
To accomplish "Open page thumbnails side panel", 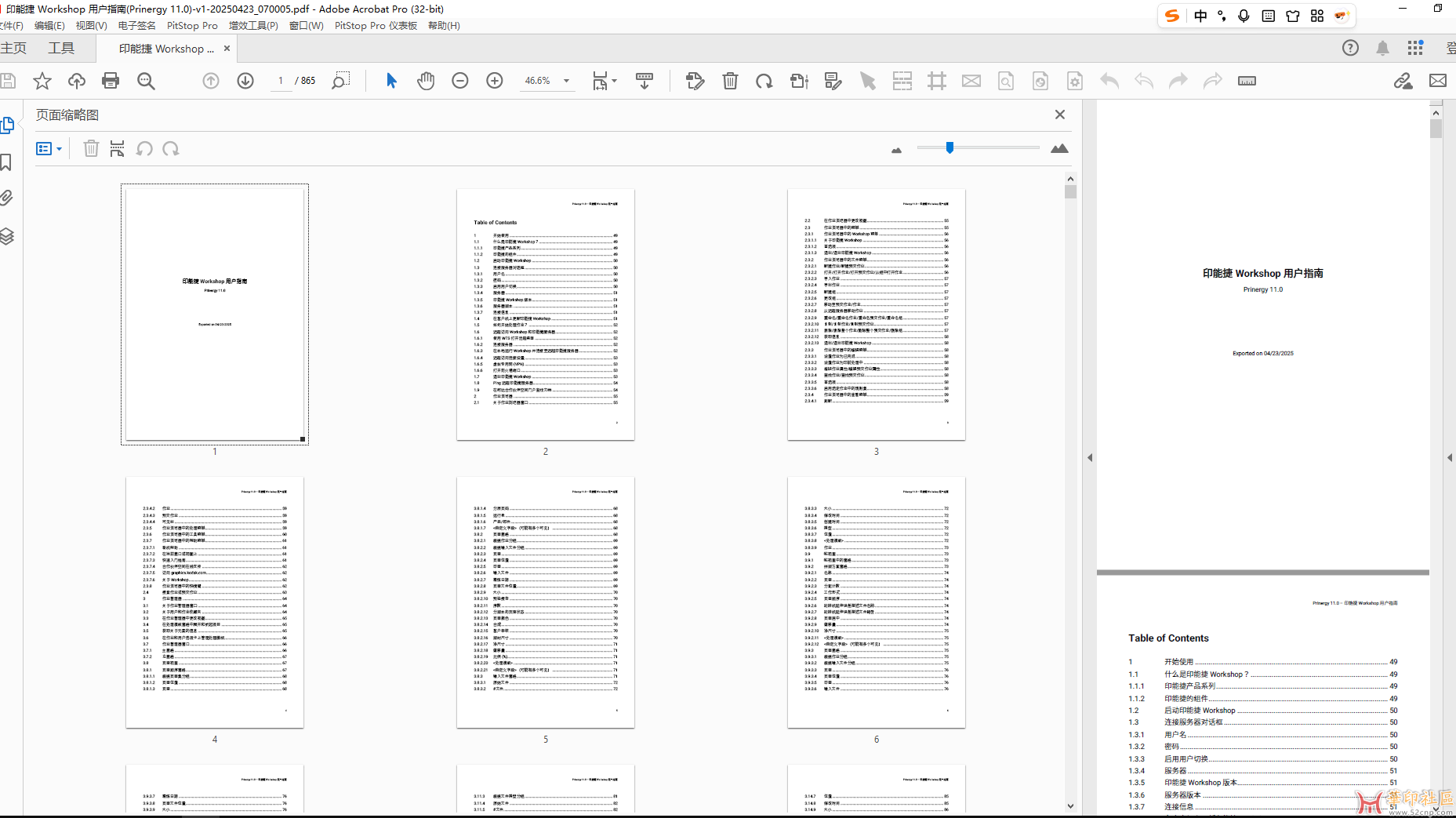I will coord(8,125).
